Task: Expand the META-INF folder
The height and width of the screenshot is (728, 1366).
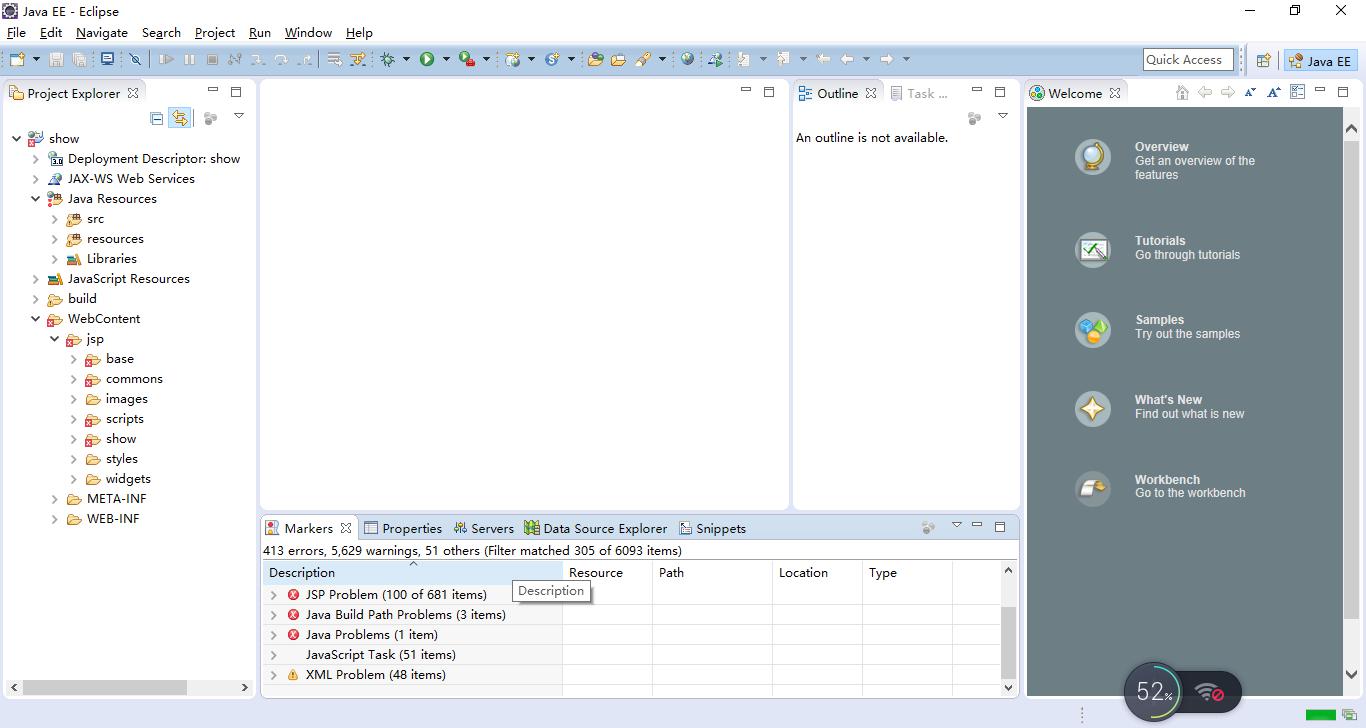Action: [x=54, y=499]
